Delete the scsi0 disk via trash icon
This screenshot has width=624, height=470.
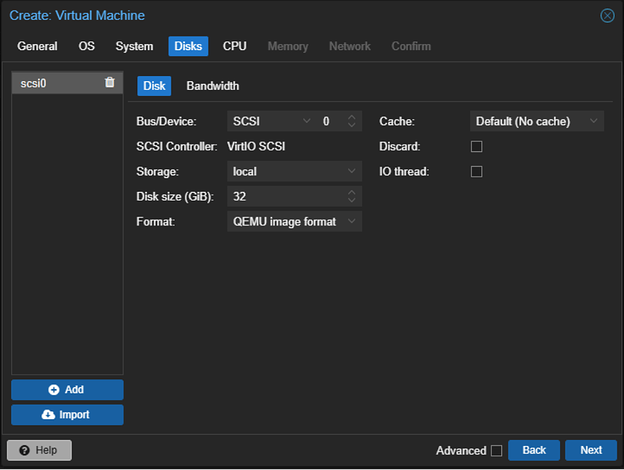coord(109,82)
